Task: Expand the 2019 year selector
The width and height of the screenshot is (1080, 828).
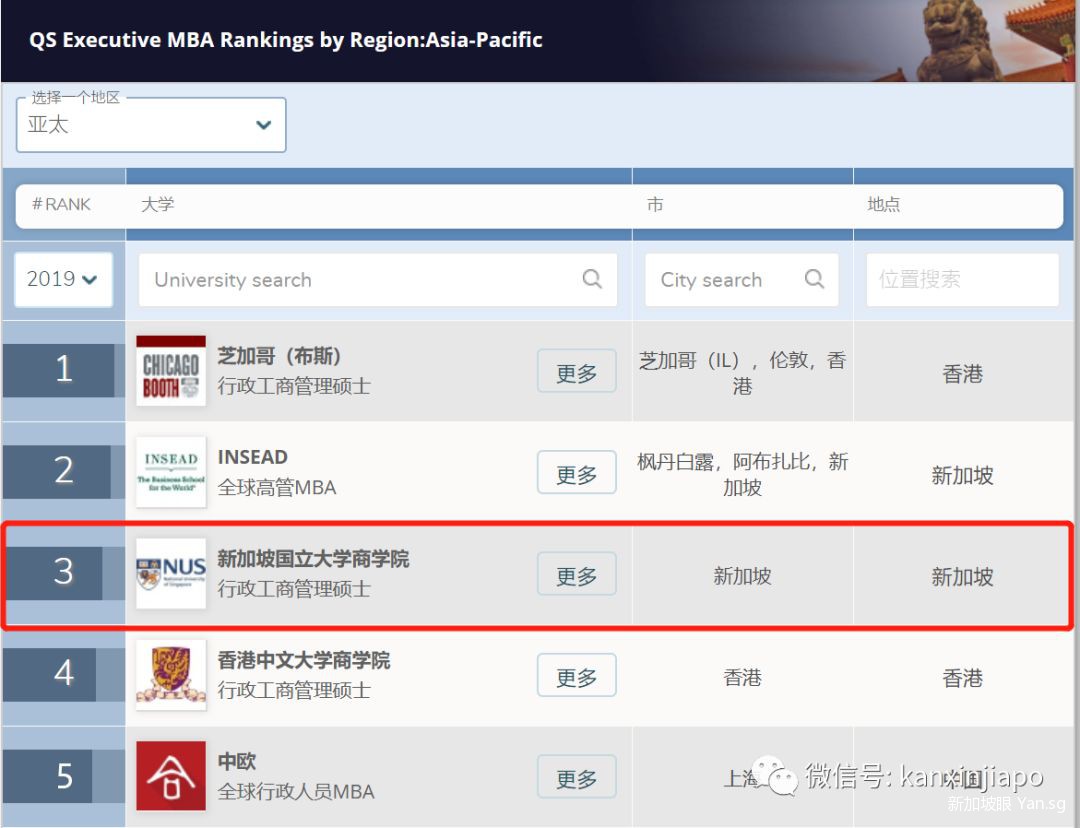Action: [63, 279]
